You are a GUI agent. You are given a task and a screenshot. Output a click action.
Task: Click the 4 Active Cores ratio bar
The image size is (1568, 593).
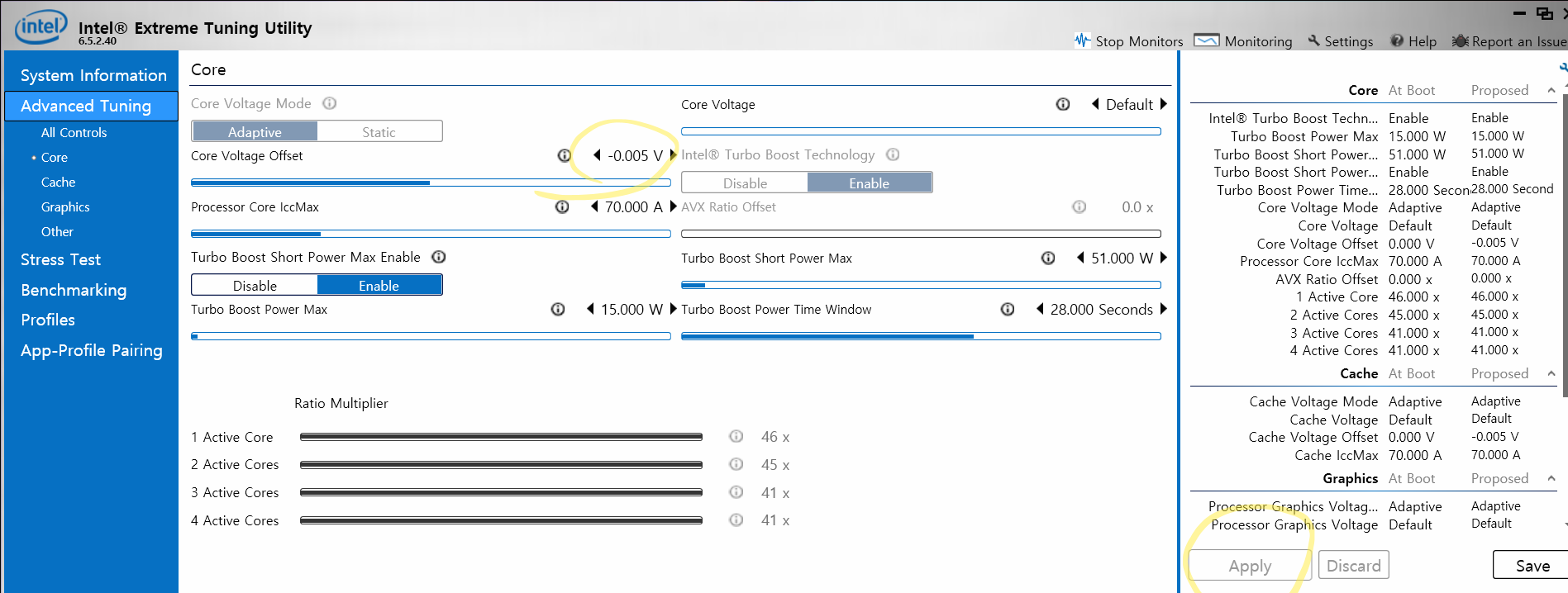[x=501, y=520]
